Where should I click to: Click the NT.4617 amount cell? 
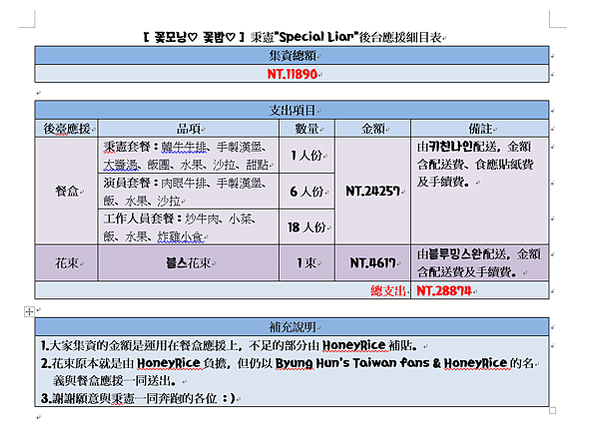[x=373, y=263]
